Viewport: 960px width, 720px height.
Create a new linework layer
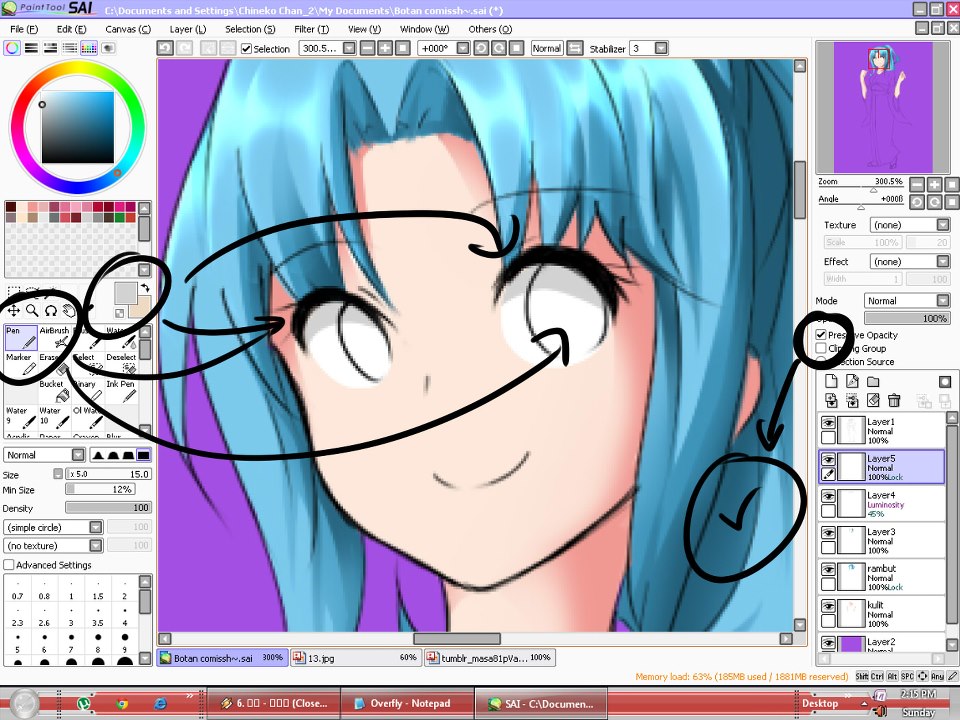pos(852,381)
